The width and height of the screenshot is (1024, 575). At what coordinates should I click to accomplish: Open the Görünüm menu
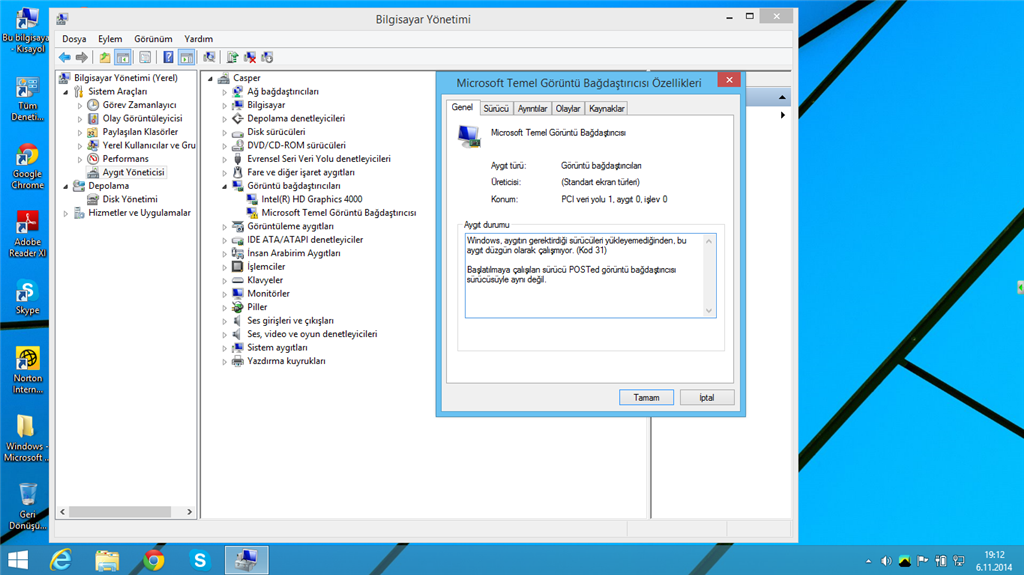click(x=153, y=39)
